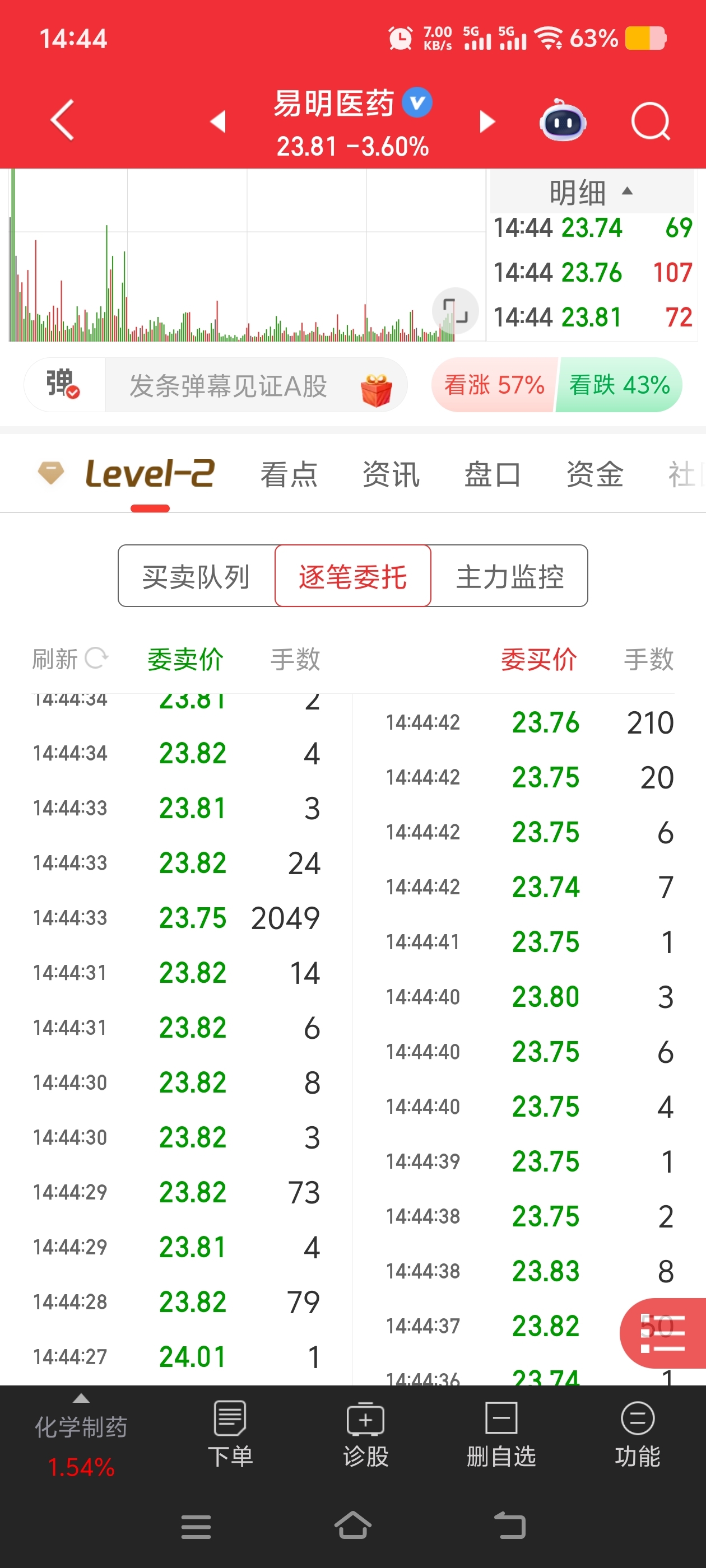Screen dimensions: 706x1568
Task: Select the buy order at 23.80
Action: (x=530, y=996)
